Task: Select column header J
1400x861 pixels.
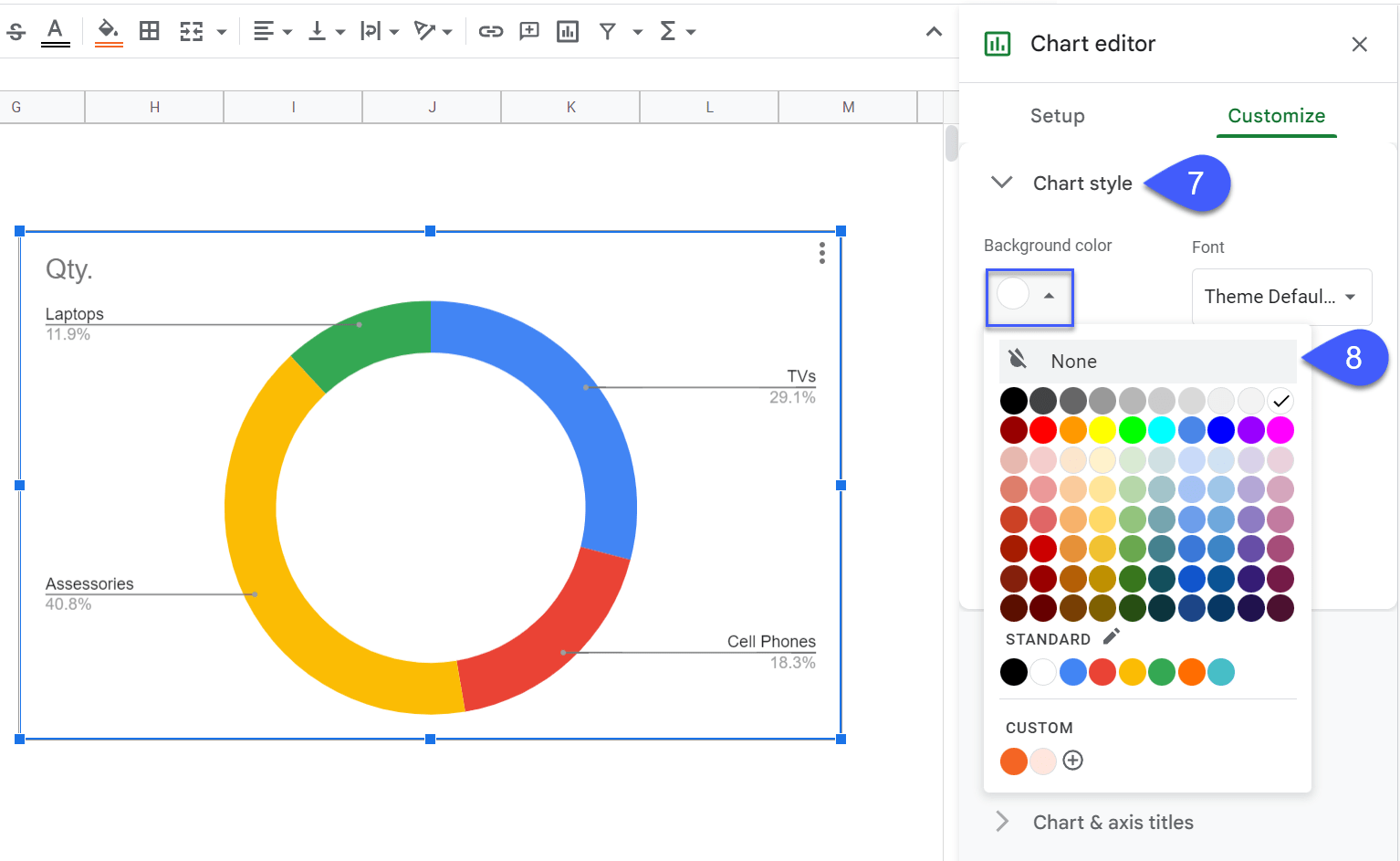Action: [432, 107]
